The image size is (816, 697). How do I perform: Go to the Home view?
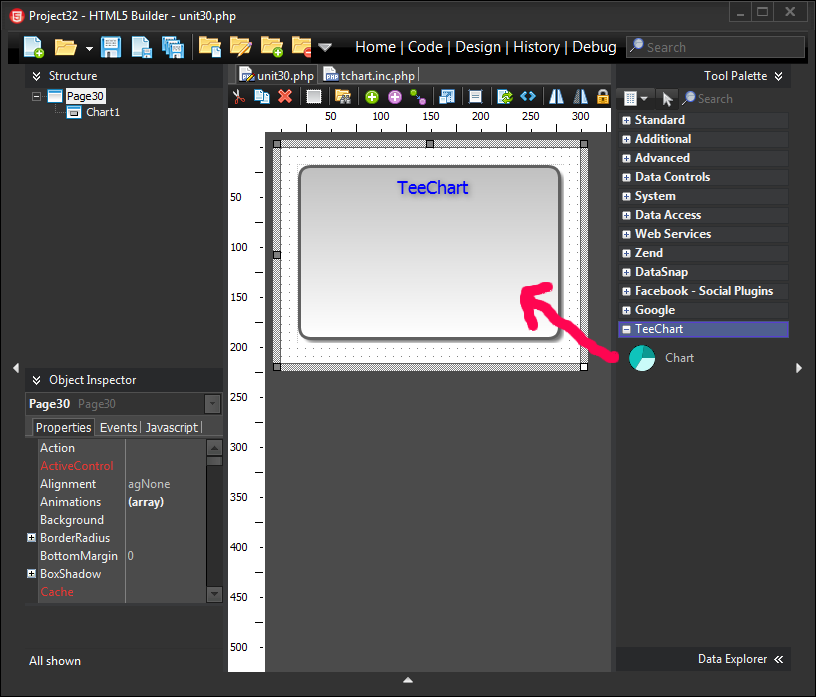375,47
